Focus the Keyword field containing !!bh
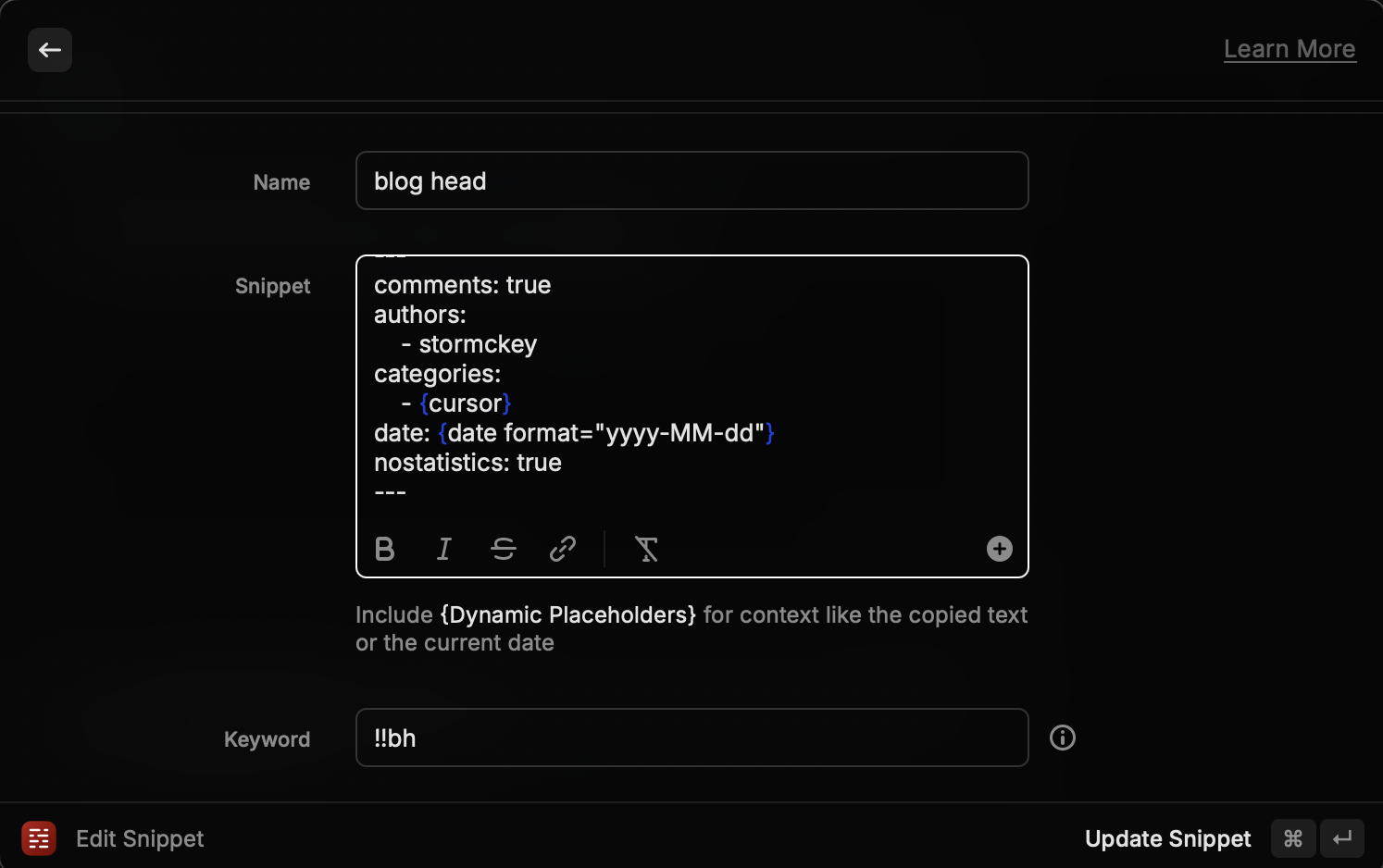The width and height of the screenshot is (1383, 868). 692,738
